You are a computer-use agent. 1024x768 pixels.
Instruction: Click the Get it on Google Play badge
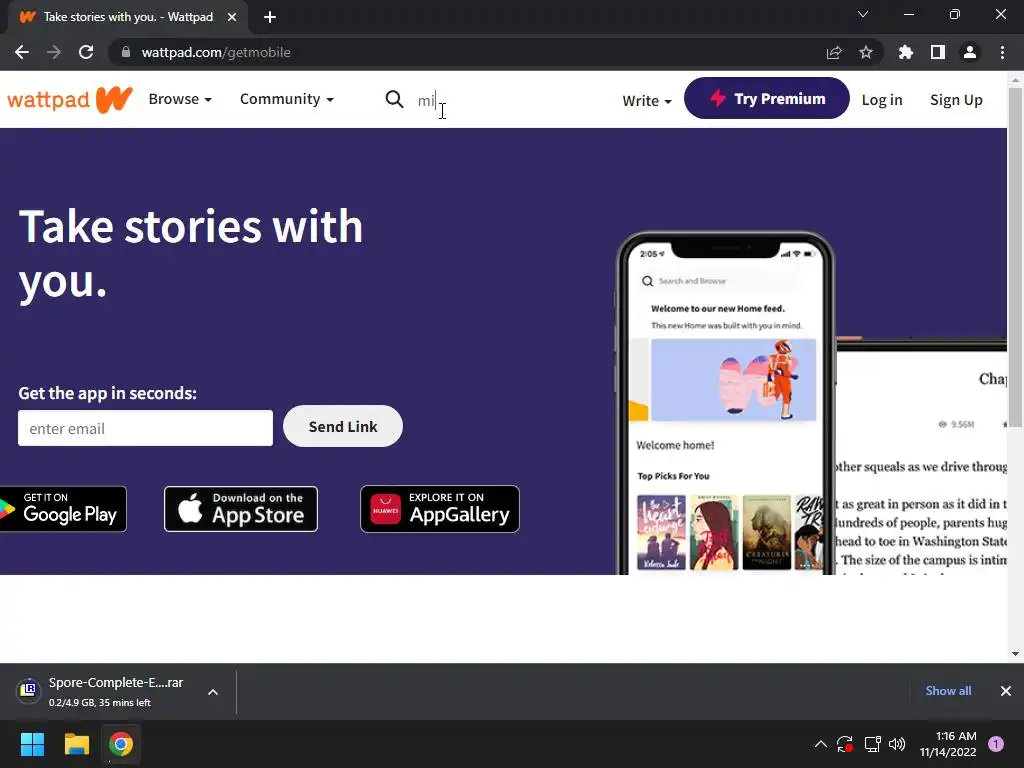(63, 509)
